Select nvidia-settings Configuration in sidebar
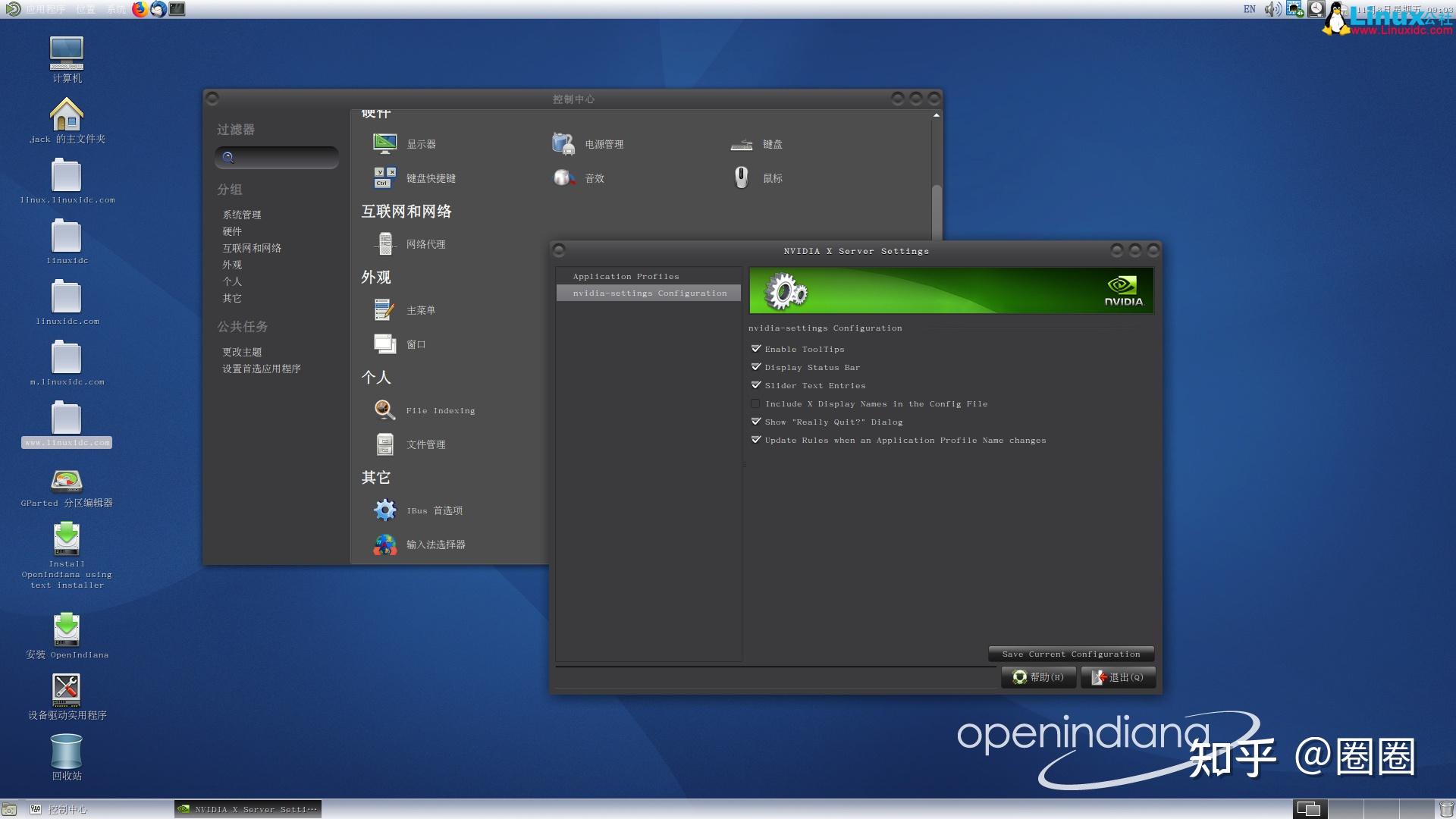This screenshot has height=819, width=1456. 649,293
